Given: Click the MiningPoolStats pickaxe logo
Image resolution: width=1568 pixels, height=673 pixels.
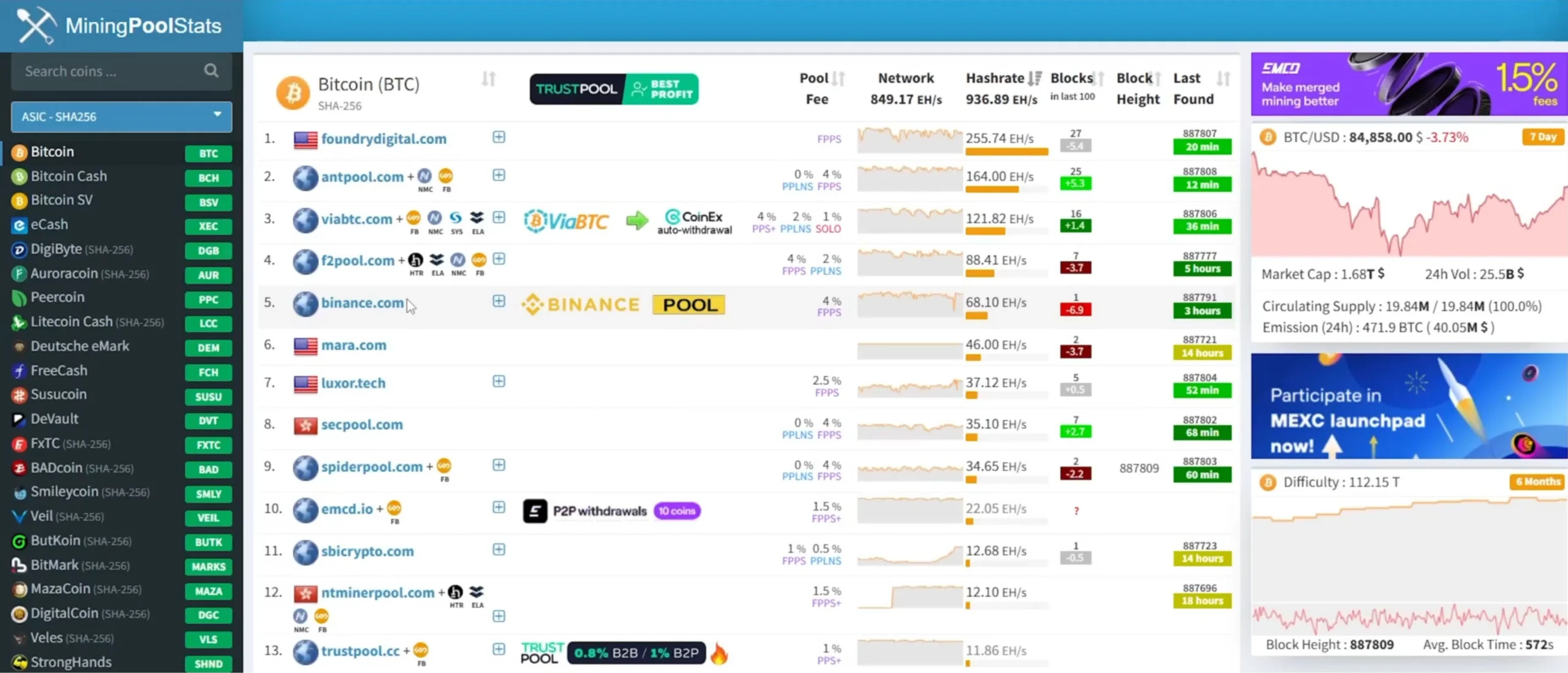Looking at the screenshot, I should click(36, 25).
